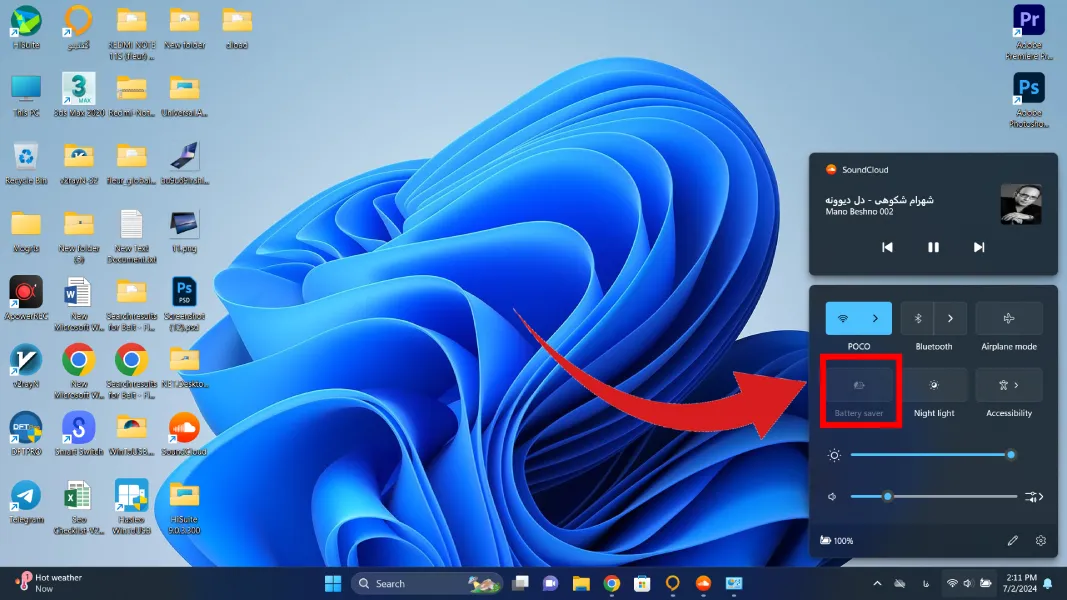1067x600 pixels.
Task: Skip to the next track
Action: click(x=979, y=247)
